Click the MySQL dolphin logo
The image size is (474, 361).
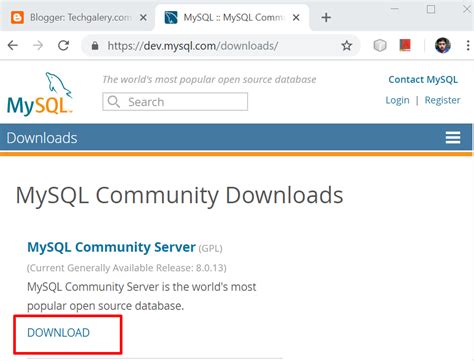(40, 94)
